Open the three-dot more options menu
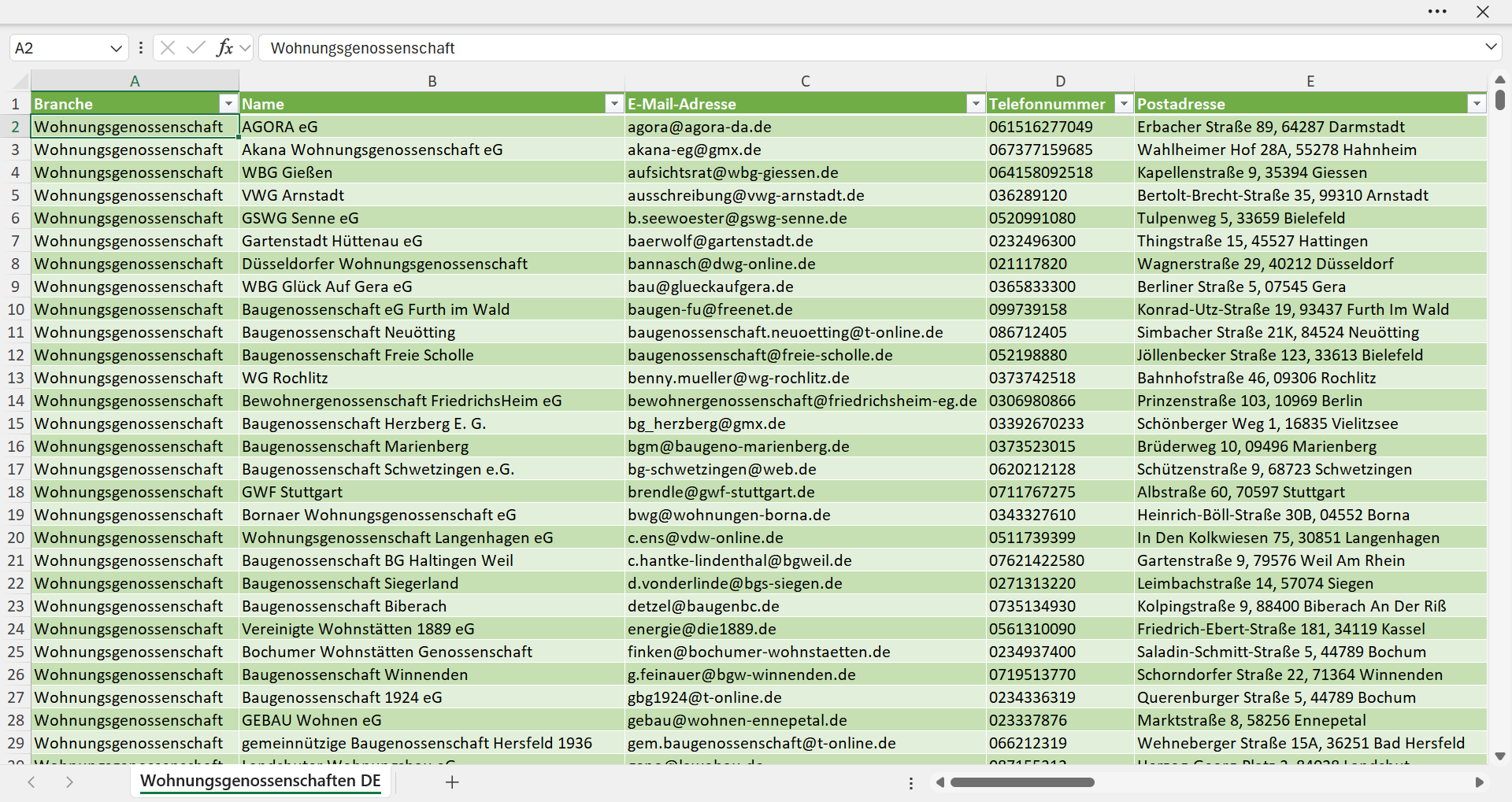Image resolution: width=1512 pixels, height=802 pixels. (x=1437, y=12)
